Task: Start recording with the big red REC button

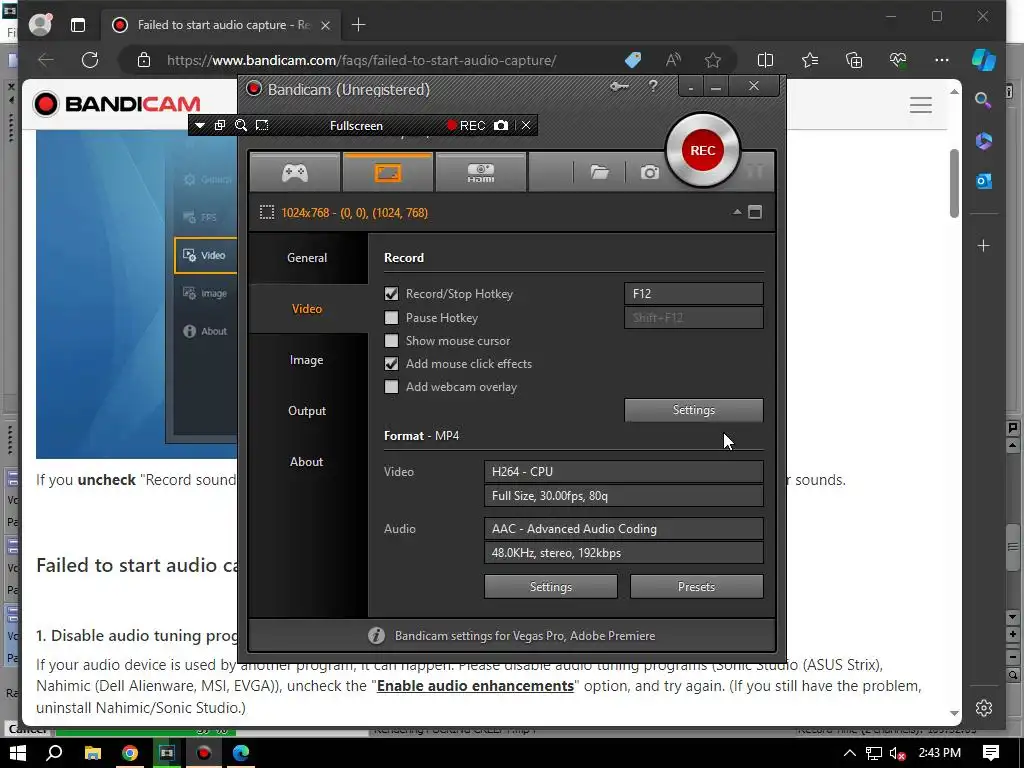Action: 703,150
